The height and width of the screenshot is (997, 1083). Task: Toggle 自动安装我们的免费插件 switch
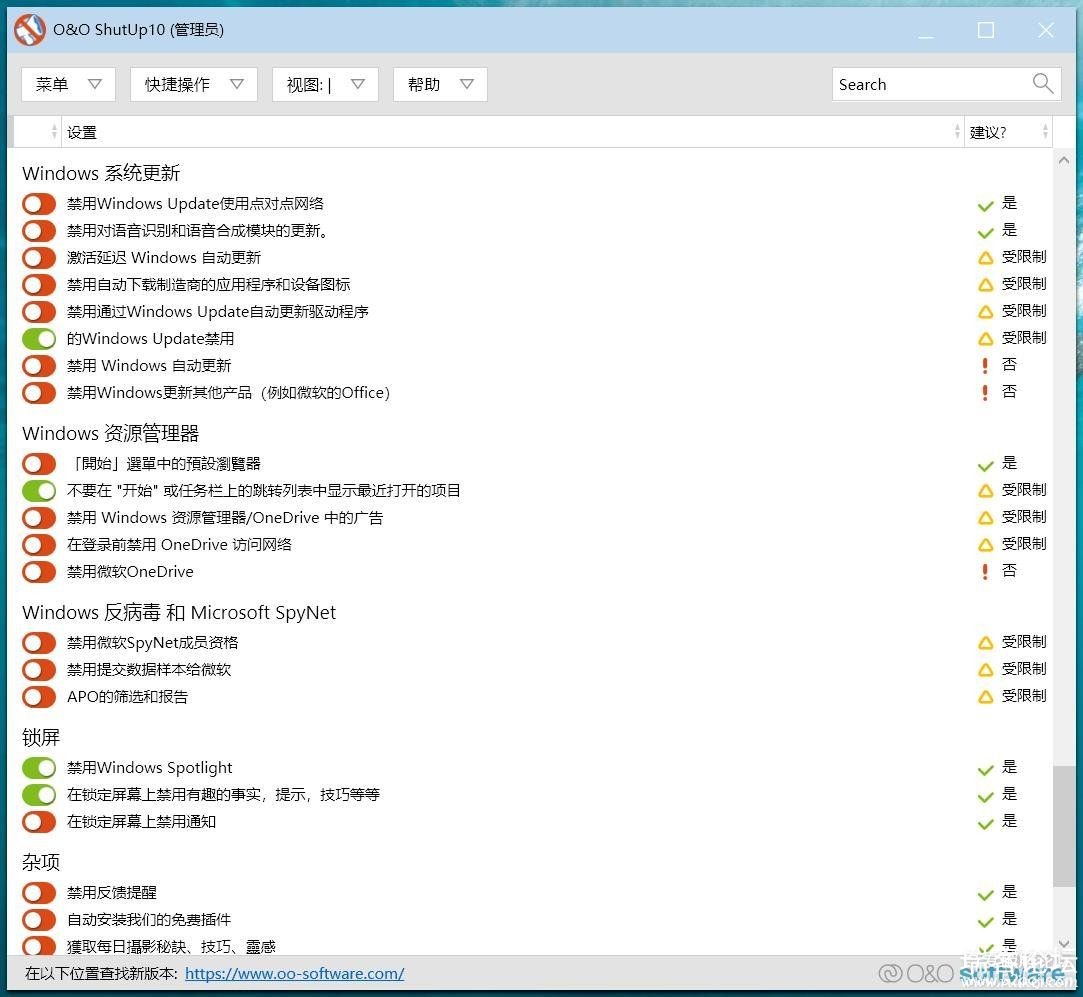39,920
